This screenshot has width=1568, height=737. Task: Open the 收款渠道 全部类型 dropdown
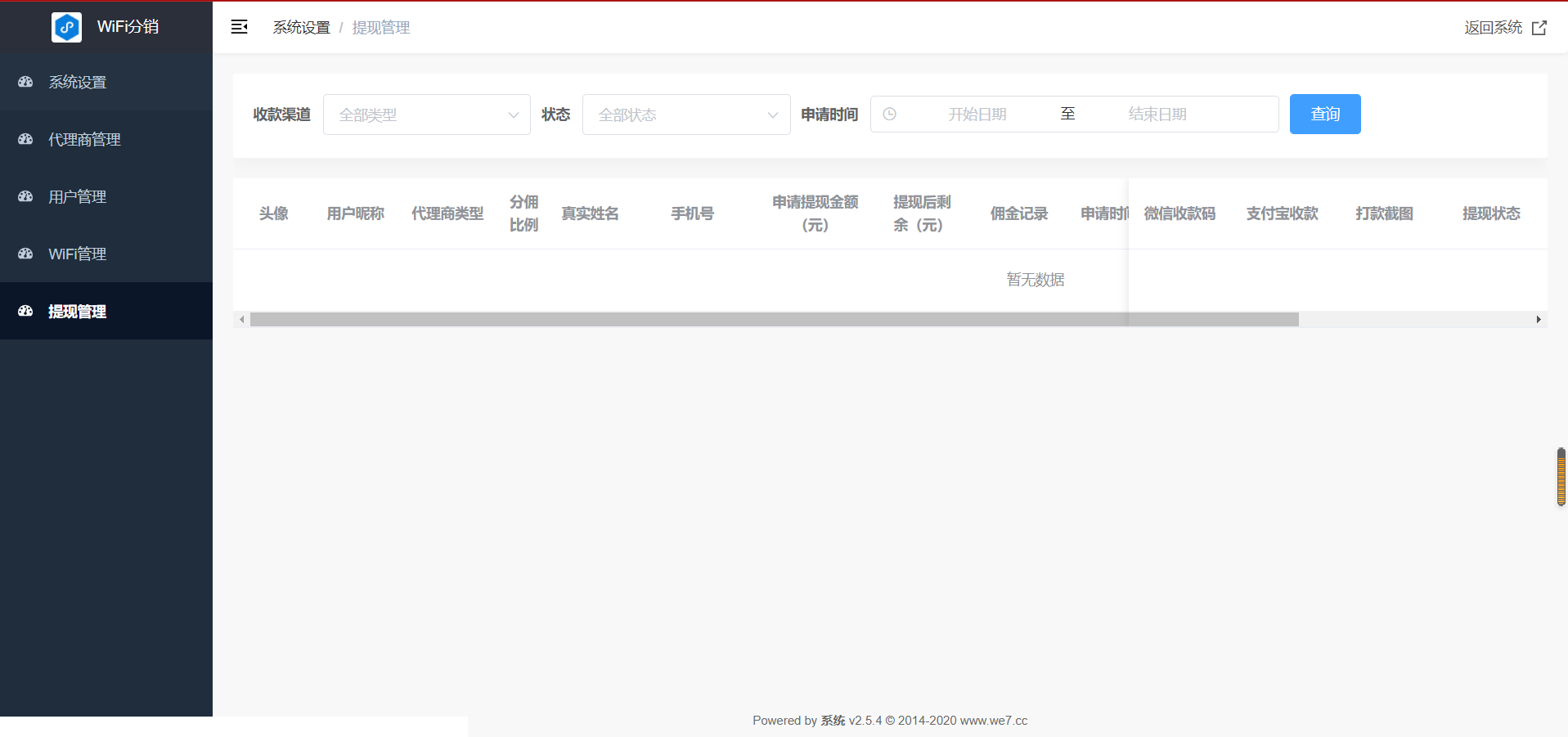pyautogui.click(x=426, y=115)
